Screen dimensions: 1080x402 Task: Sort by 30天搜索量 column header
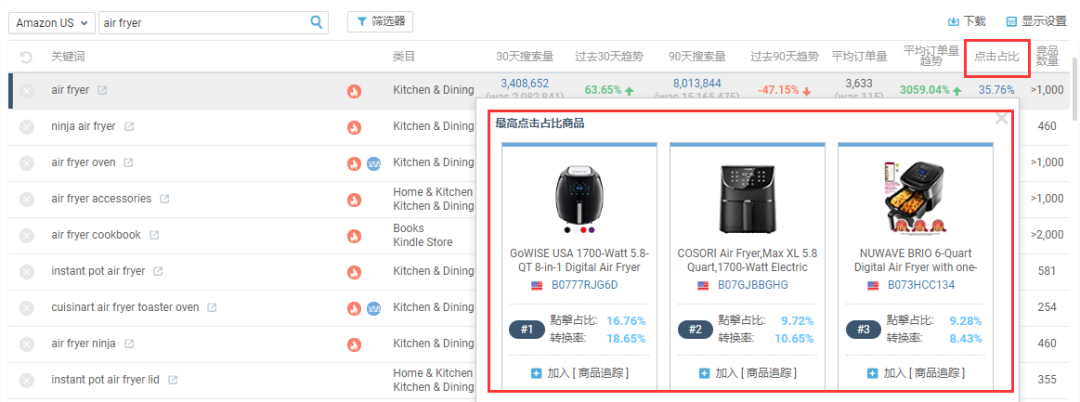click(525, 56)
